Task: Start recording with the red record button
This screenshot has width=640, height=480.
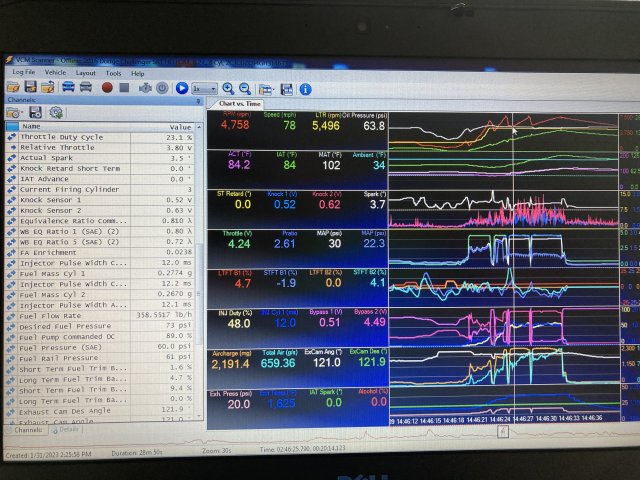Action: pos(107,87)
